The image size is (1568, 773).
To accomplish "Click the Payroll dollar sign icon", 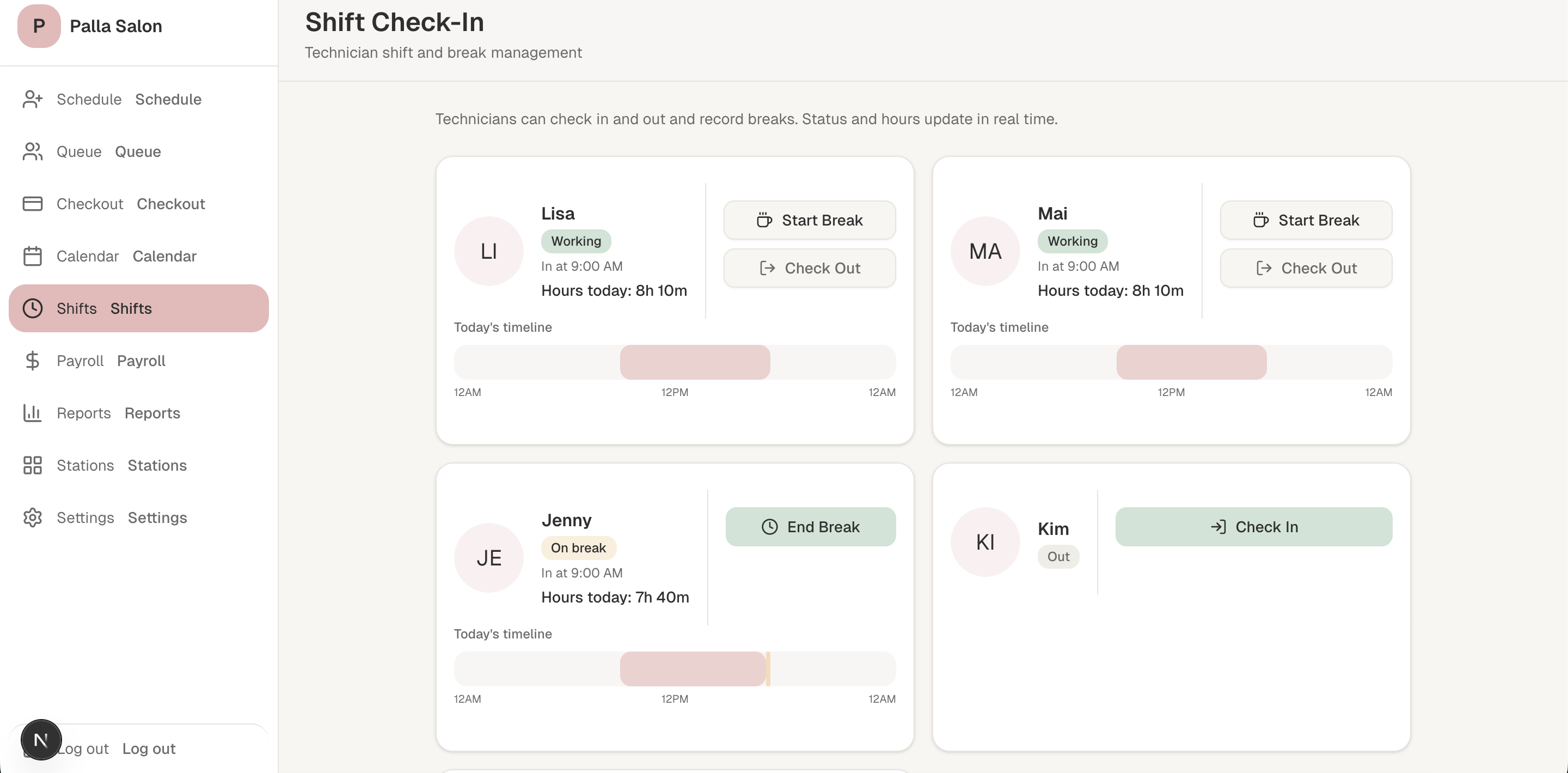I will [x=32, y=361].
